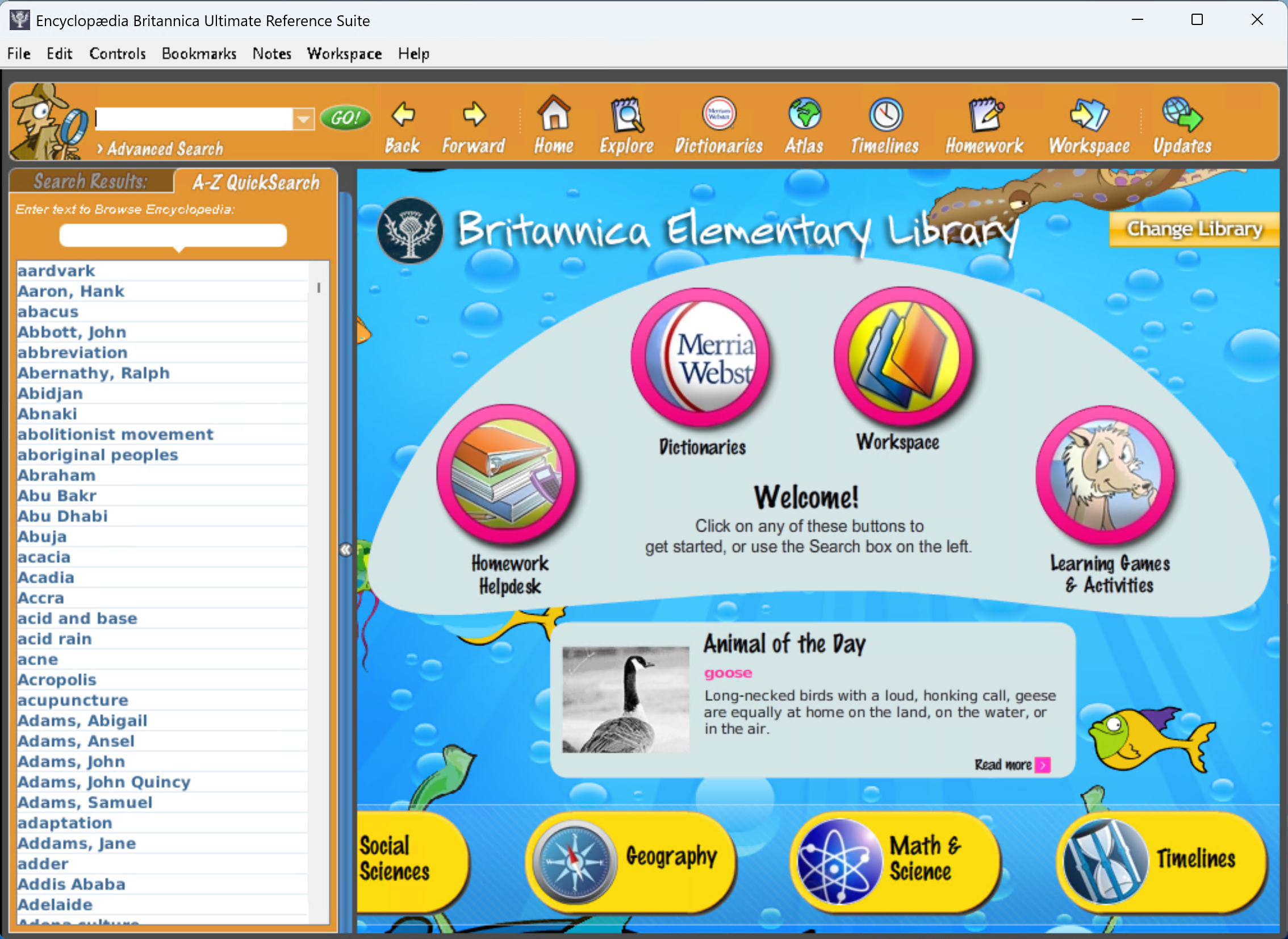Click the Browse Encyclopedia text field
Image resolution: width=1288 pixels, height=939 pixels.
pyautogui.click(x=173, y=235)
